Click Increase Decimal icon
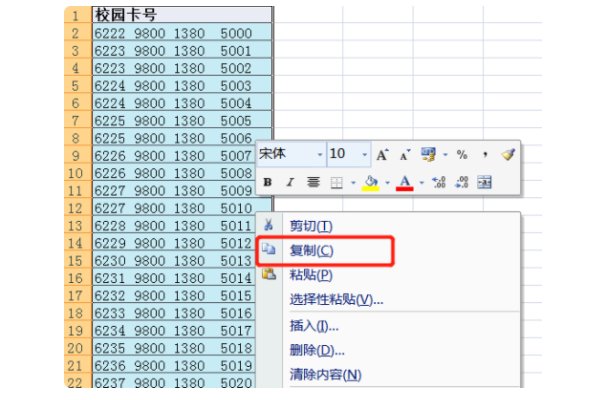This screenshot has width=600, height=400. tap(439, 182)
